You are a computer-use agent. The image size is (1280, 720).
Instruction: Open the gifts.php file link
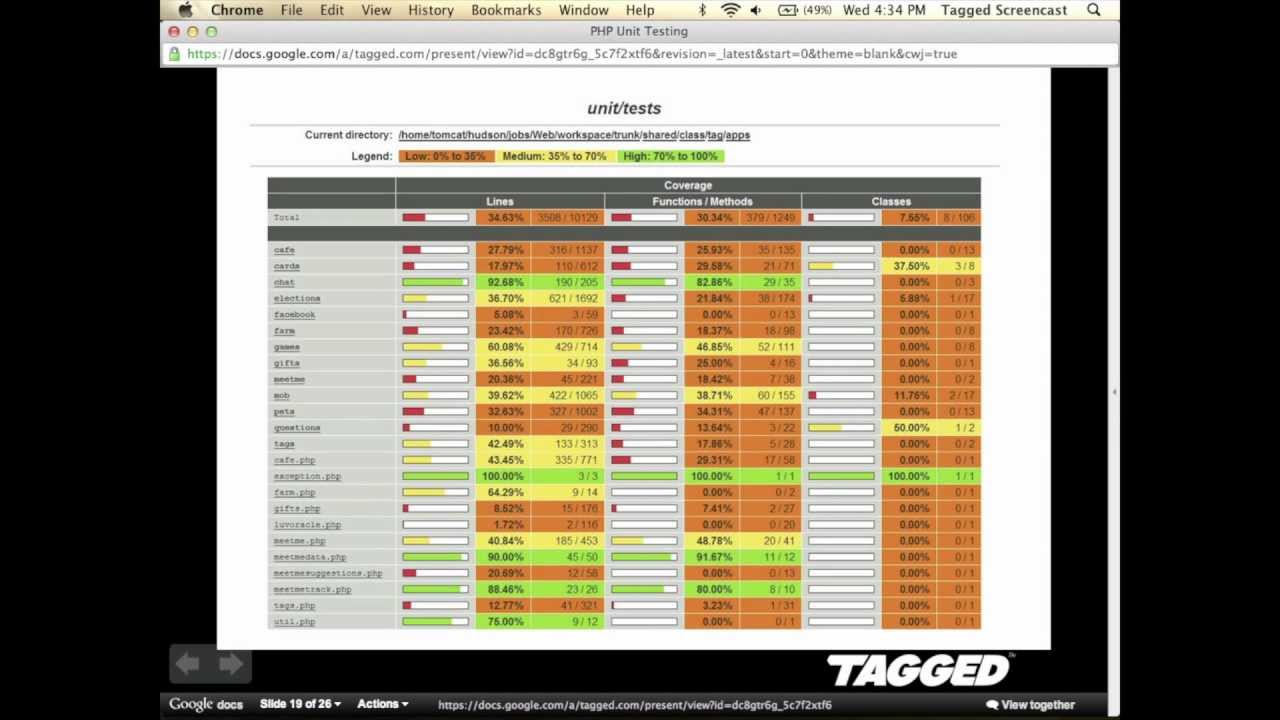tap(297, 508)
